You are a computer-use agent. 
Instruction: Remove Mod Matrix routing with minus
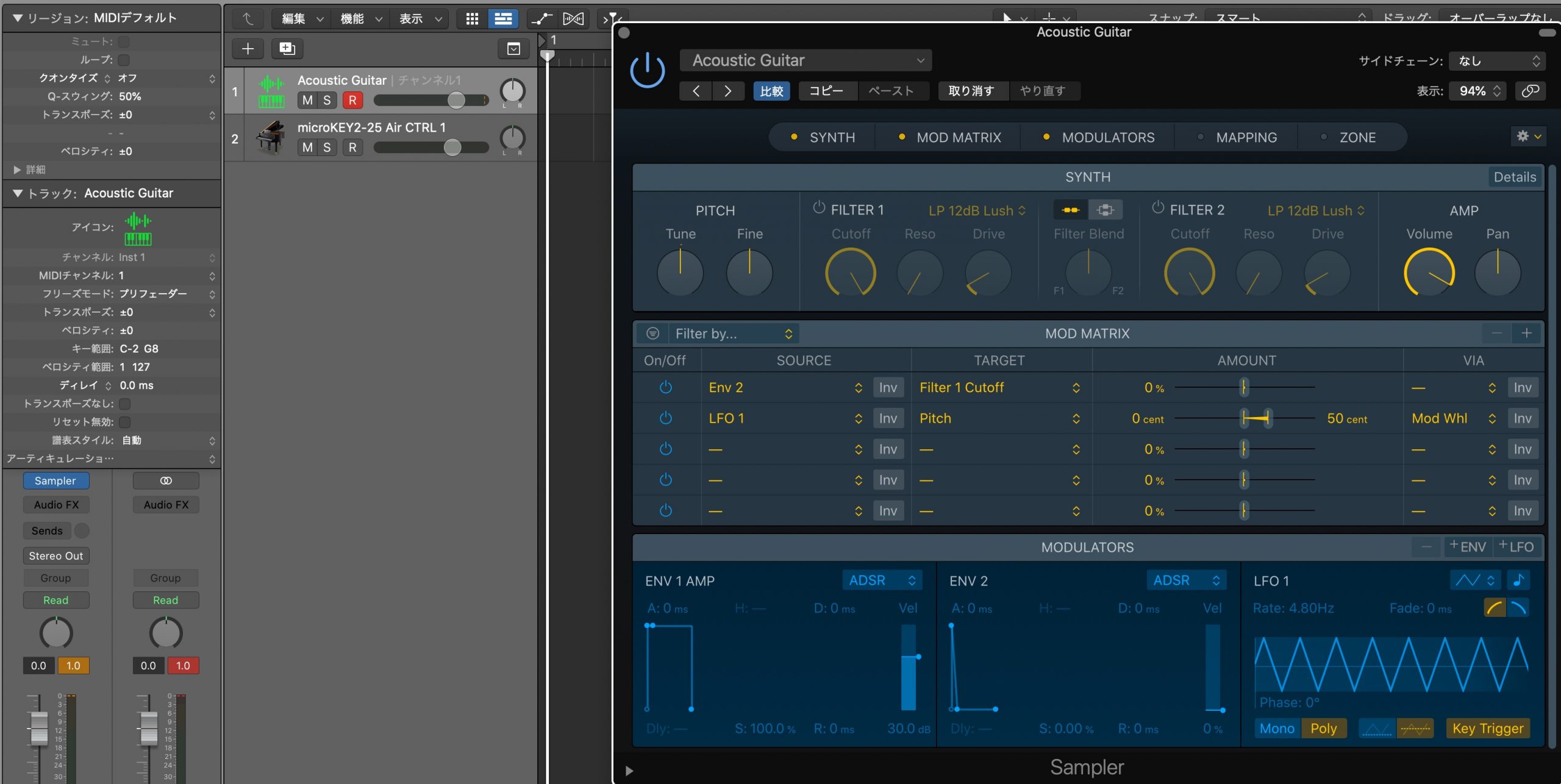[1497, 333]
